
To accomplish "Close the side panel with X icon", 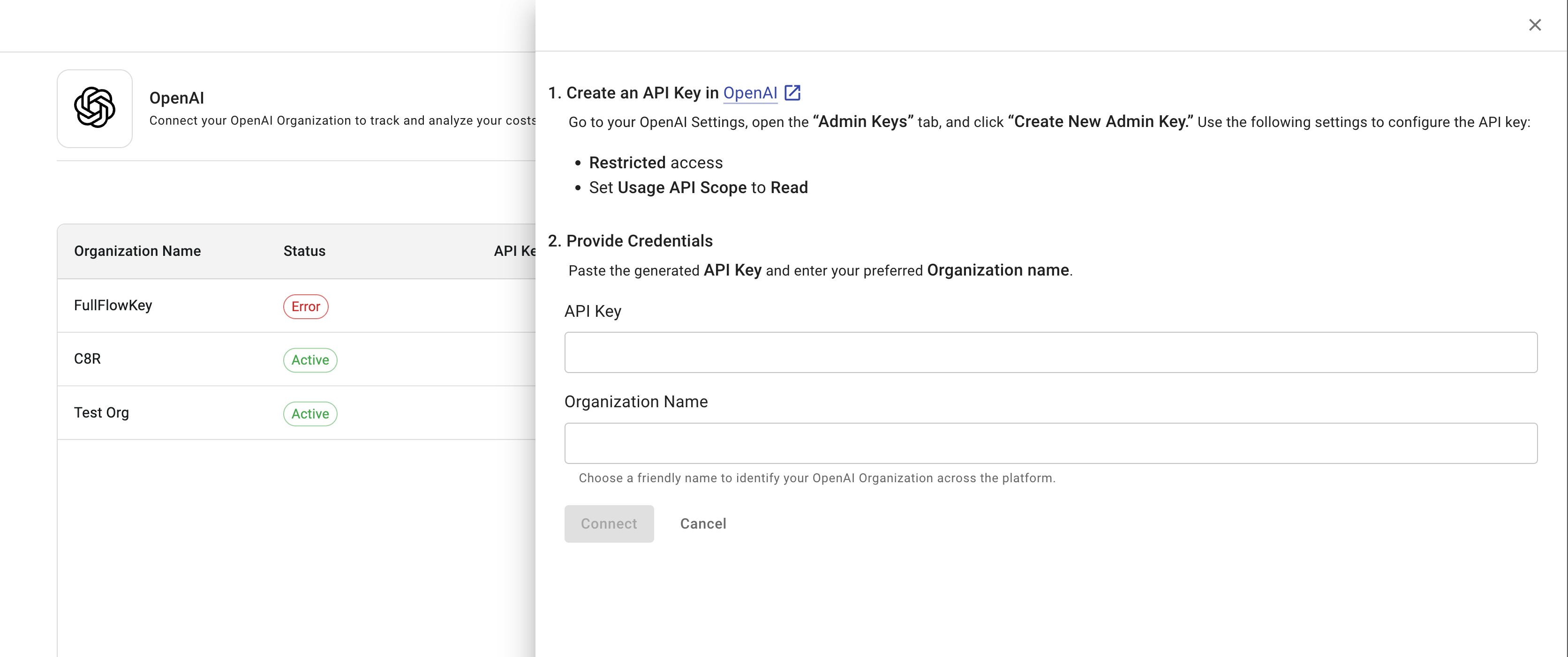I will click(x=1535, y=25).
